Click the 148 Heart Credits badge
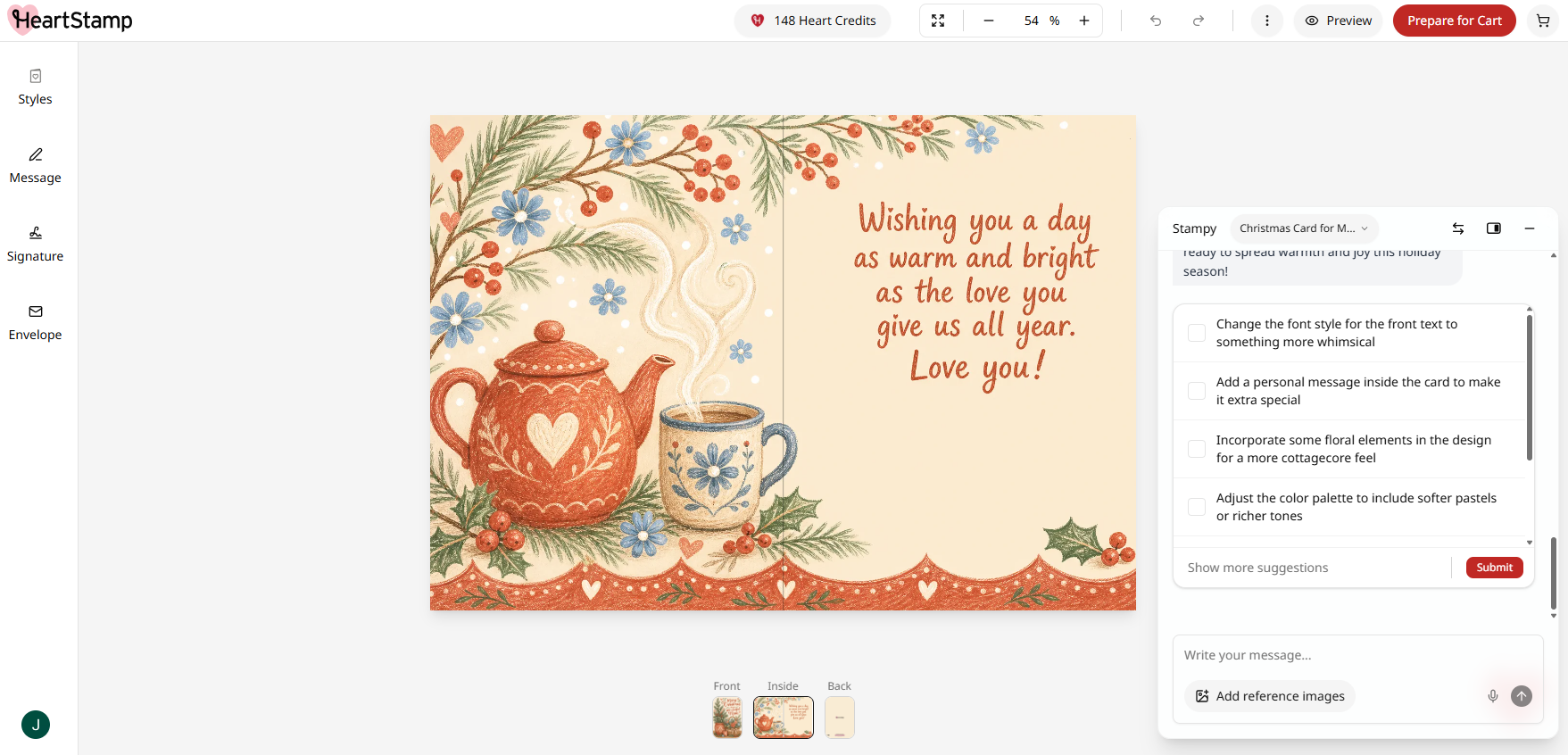This screenshot has width=1568, height=755. click(x=812, y=21)
